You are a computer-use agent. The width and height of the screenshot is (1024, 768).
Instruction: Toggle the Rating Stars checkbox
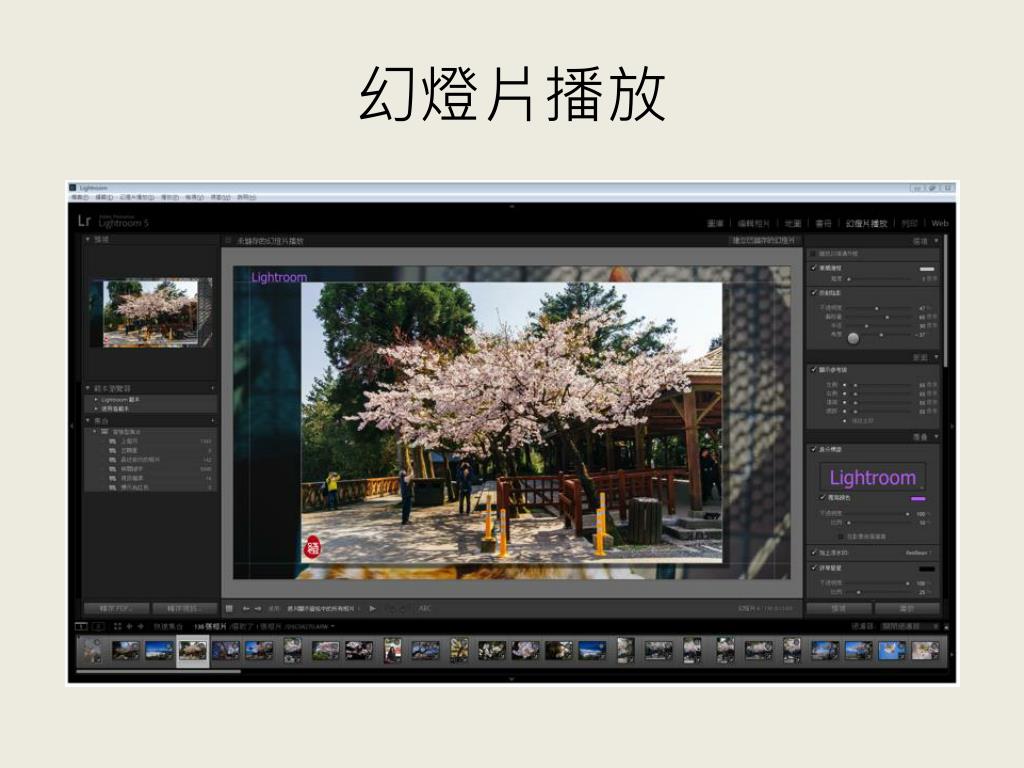click(813, 568)
